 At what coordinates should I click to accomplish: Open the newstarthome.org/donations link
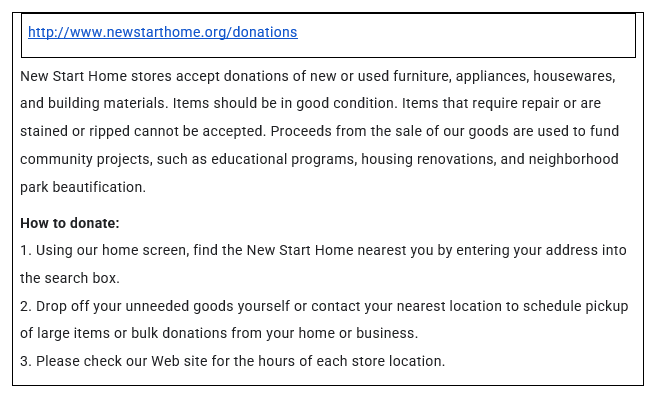[x=162, y=32]
